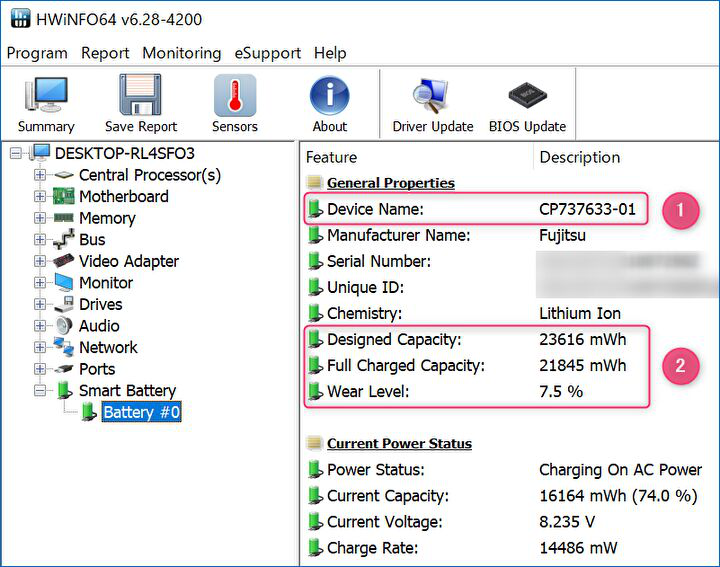This screenshot has width=720, height=567.
Task: Expand the Monitor node
Action: tap(40, 282)
